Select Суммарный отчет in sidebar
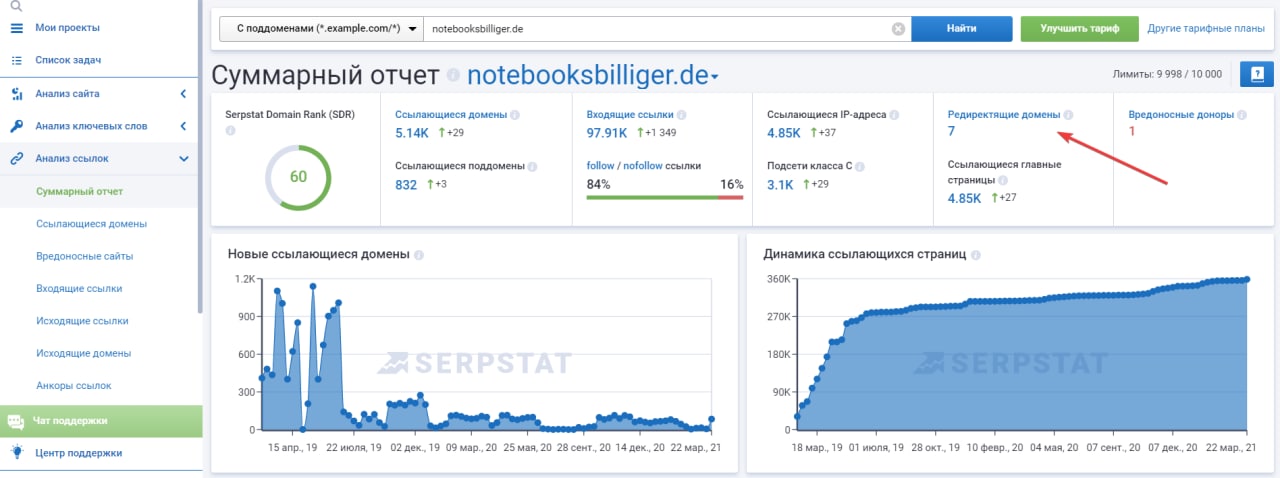Viewport: 1280px width, 478px height. [79, 191]
